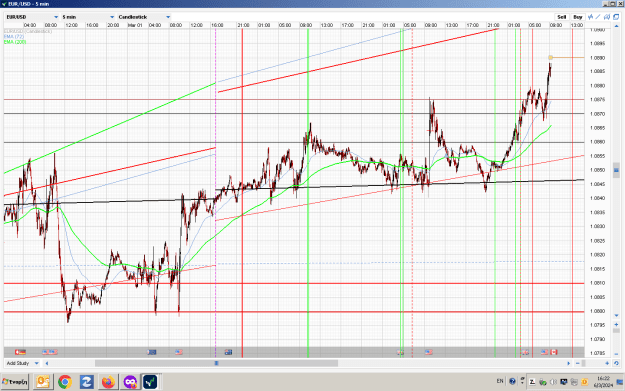
Task: Open the Add Study dropdown
Action: 22,363
